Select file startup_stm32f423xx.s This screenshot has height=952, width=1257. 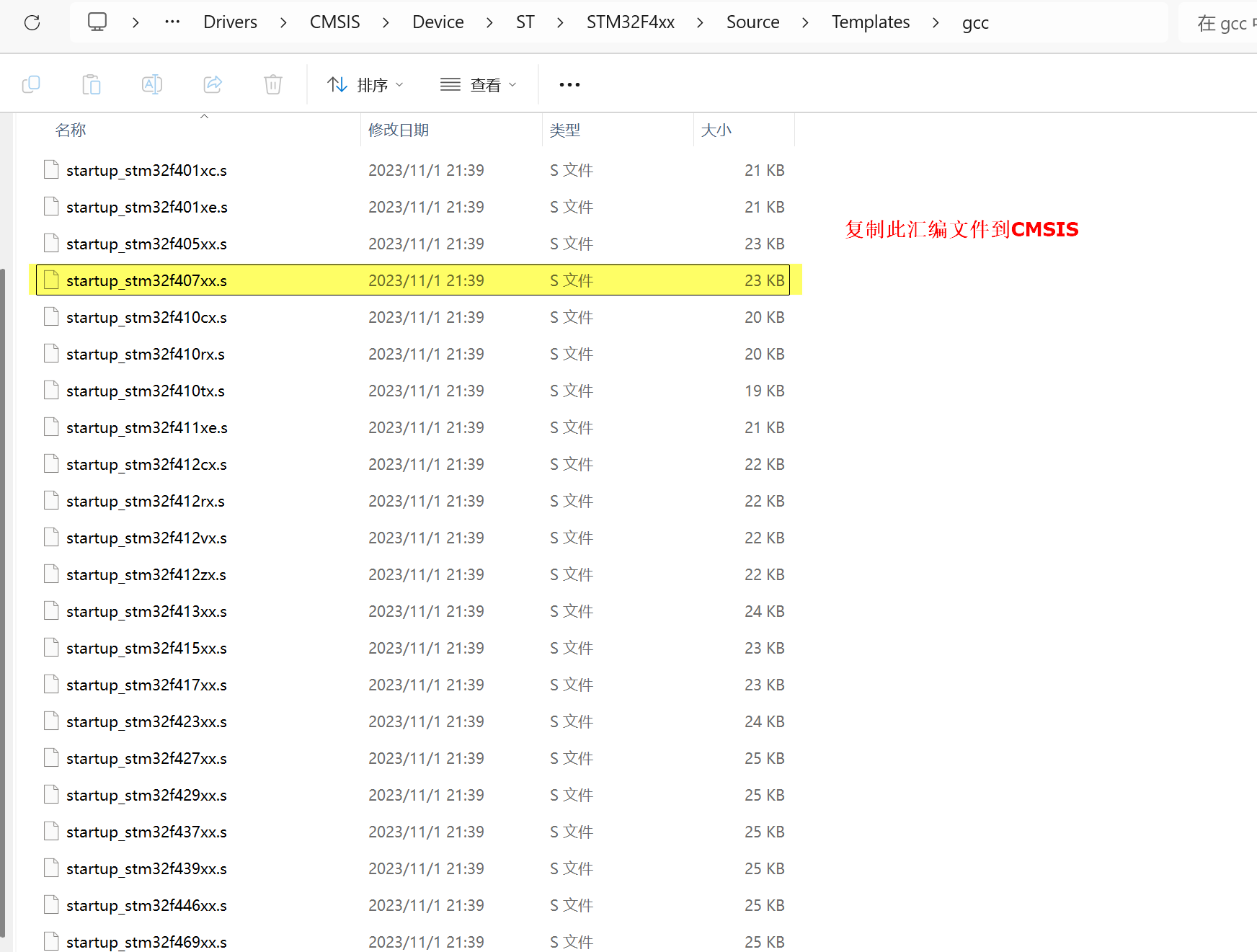click(146, 721)
